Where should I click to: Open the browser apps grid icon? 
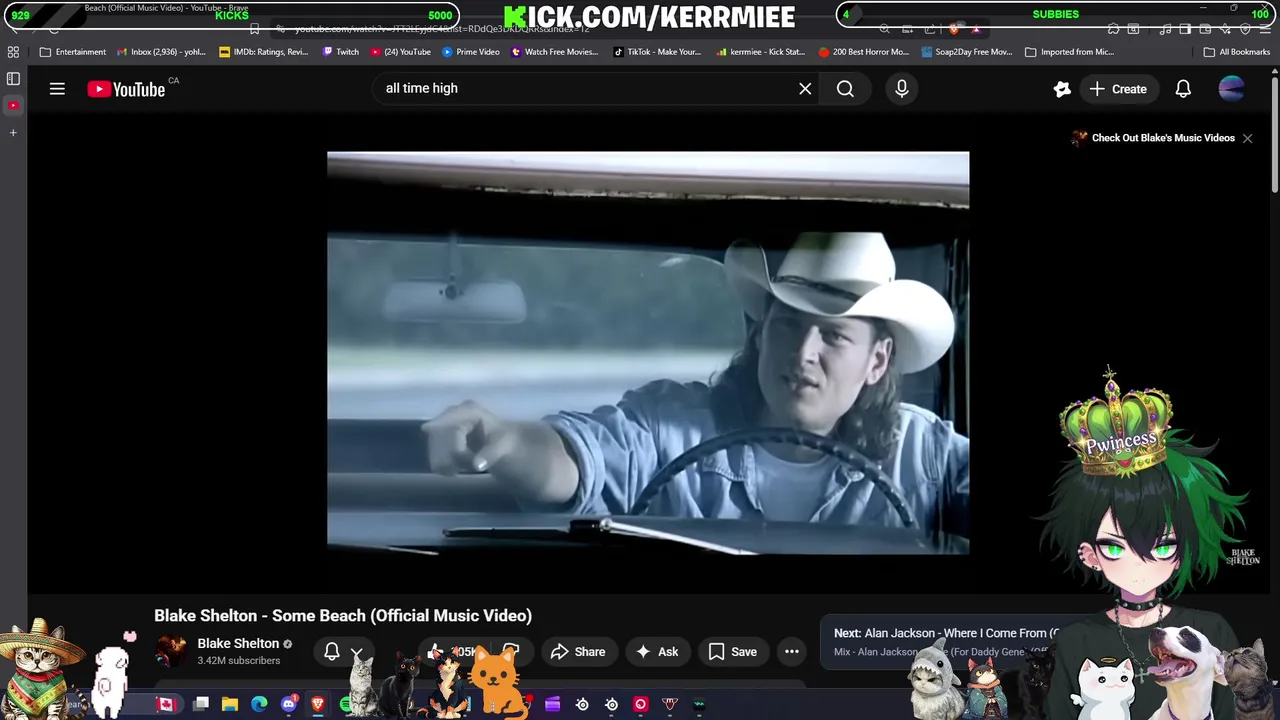point(13,52)
